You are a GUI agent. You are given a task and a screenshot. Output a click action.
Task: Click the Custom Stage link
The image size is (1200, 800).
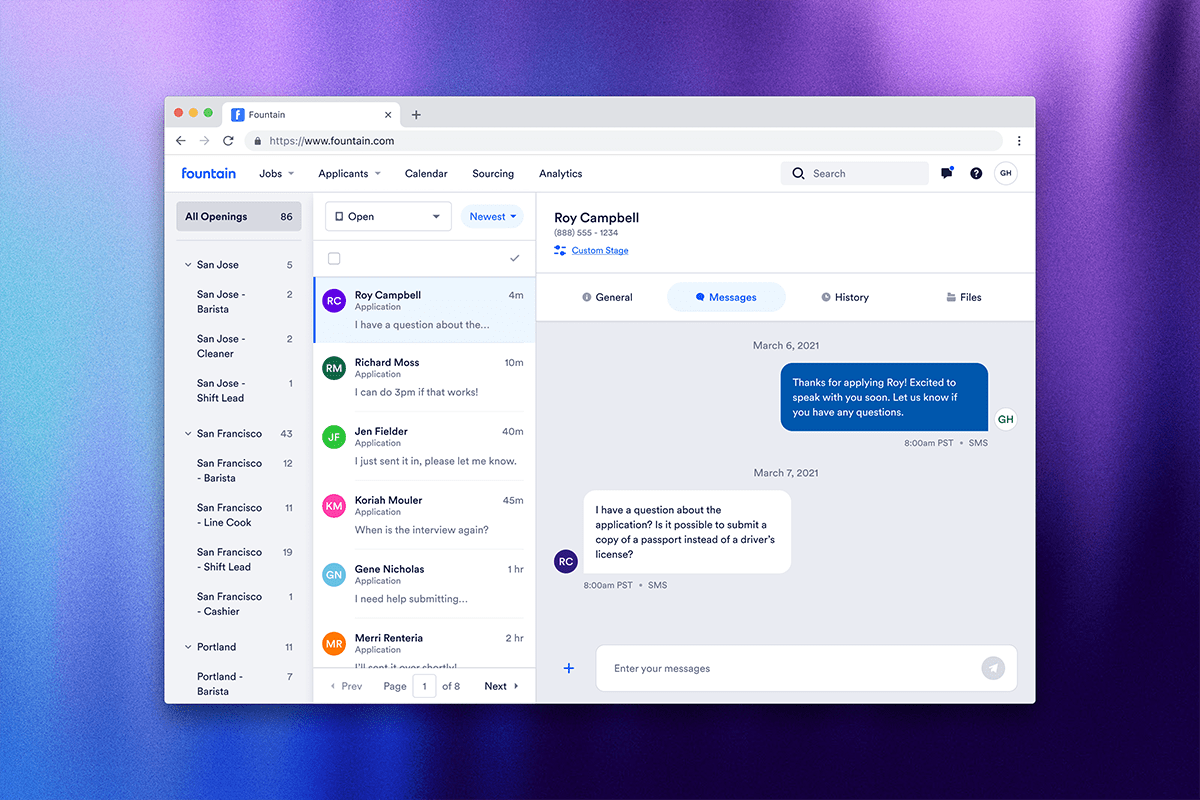point(600,250)
